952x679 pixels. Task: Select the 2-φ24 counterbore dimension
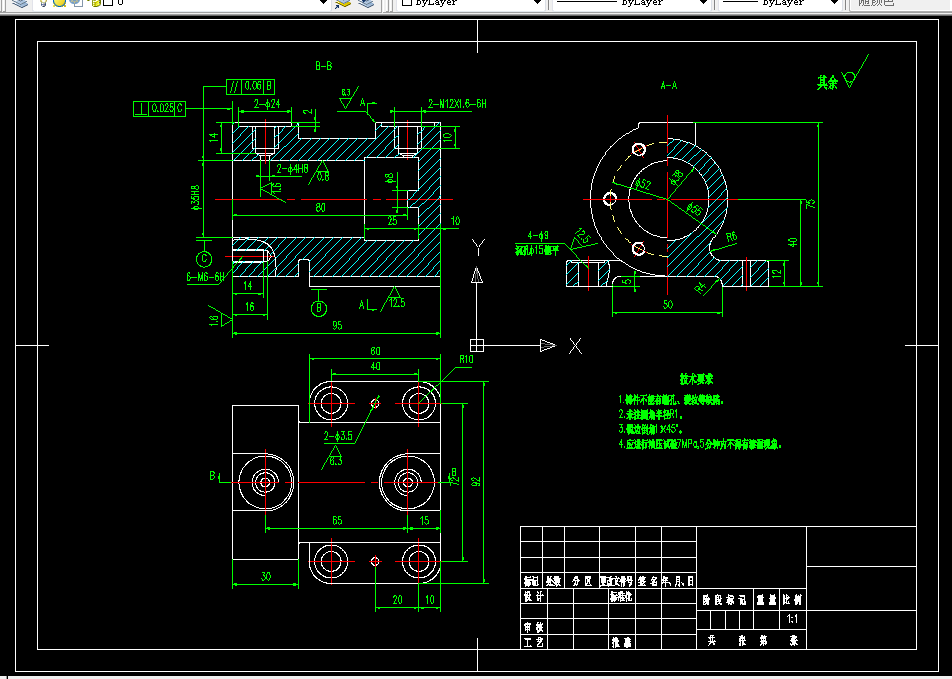pos(267,104)
